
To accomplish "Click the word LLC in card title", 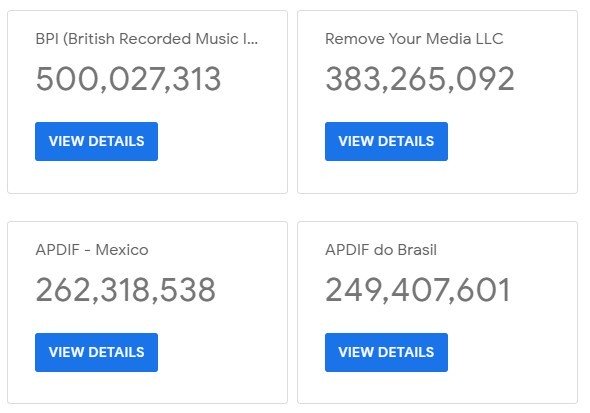I will (489, 39).
